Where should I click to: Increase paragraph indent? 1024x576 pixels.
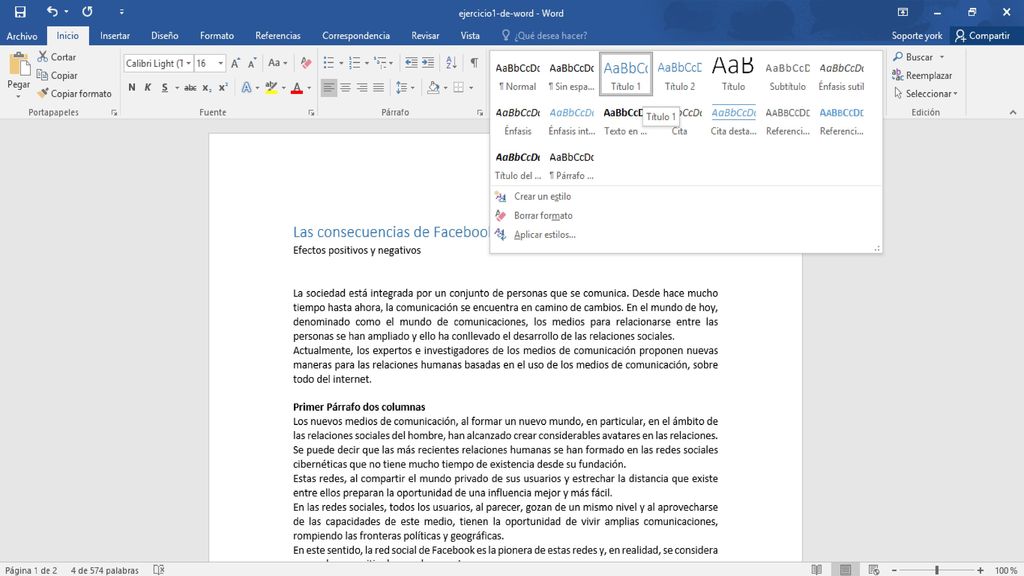click(x=428, y=63)
